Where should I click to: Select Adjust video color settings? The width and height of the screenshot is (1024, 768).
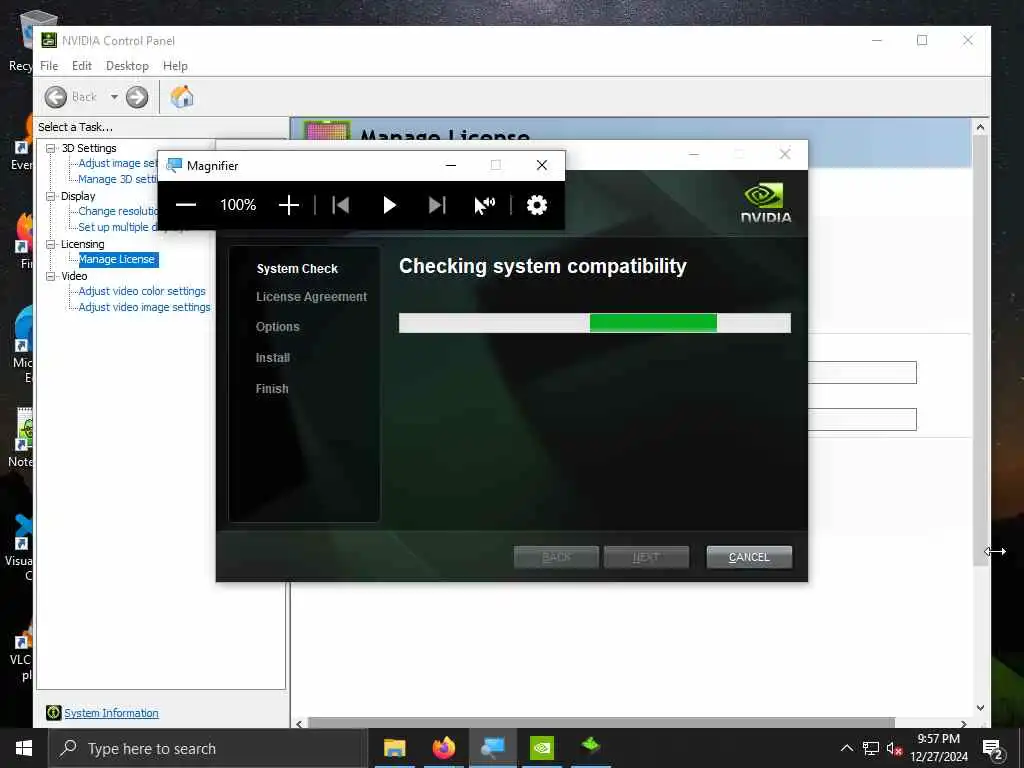pyautogui.click(x=142, y=291)
